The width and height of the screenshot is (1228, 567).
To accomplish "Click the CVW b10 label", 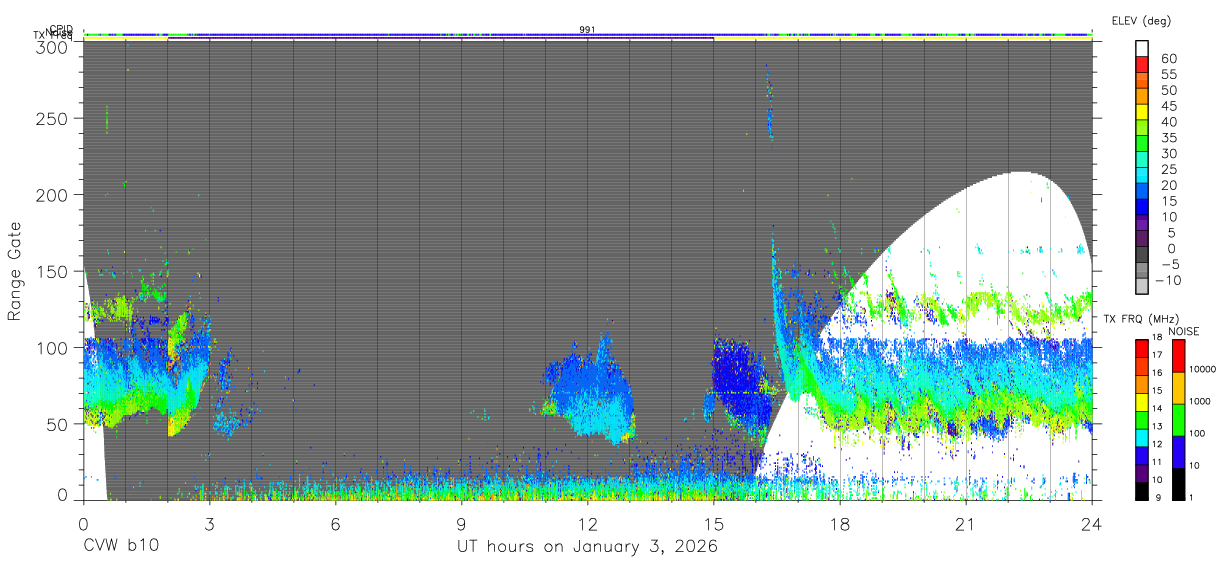I will point(121,546).
